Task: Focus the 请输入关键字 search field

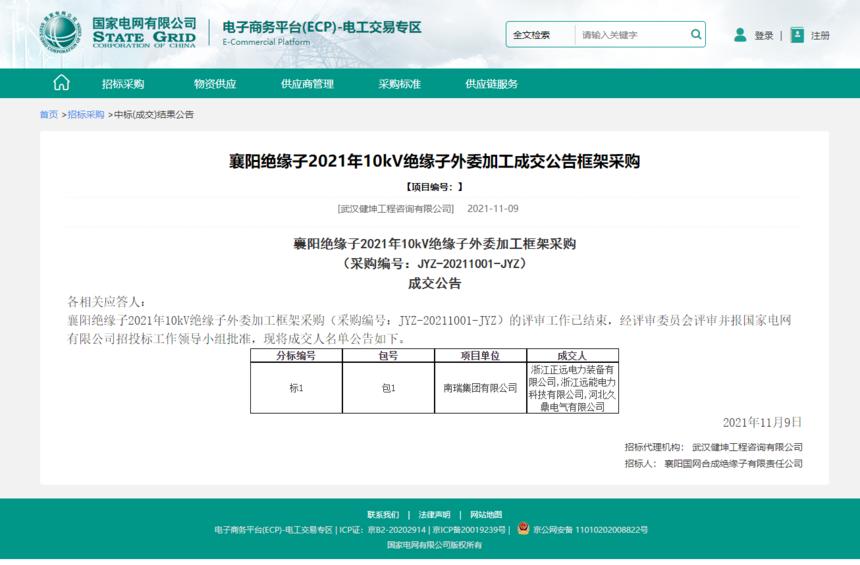Action: pyautogui.click(x=631, y=35)
